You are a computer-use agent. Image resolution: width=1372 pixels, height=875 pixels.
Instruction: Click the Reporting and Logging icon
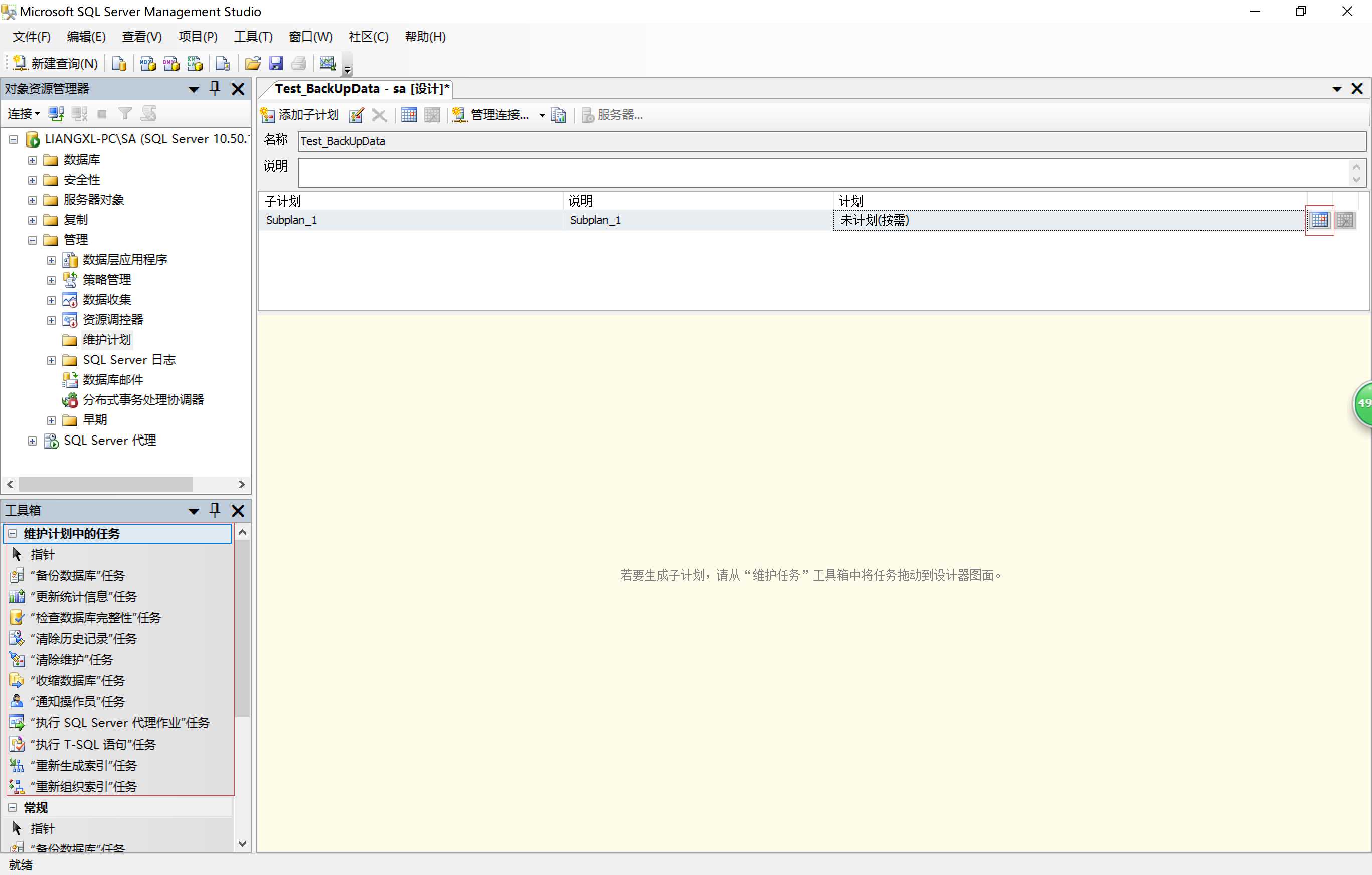tap(558, 115)
